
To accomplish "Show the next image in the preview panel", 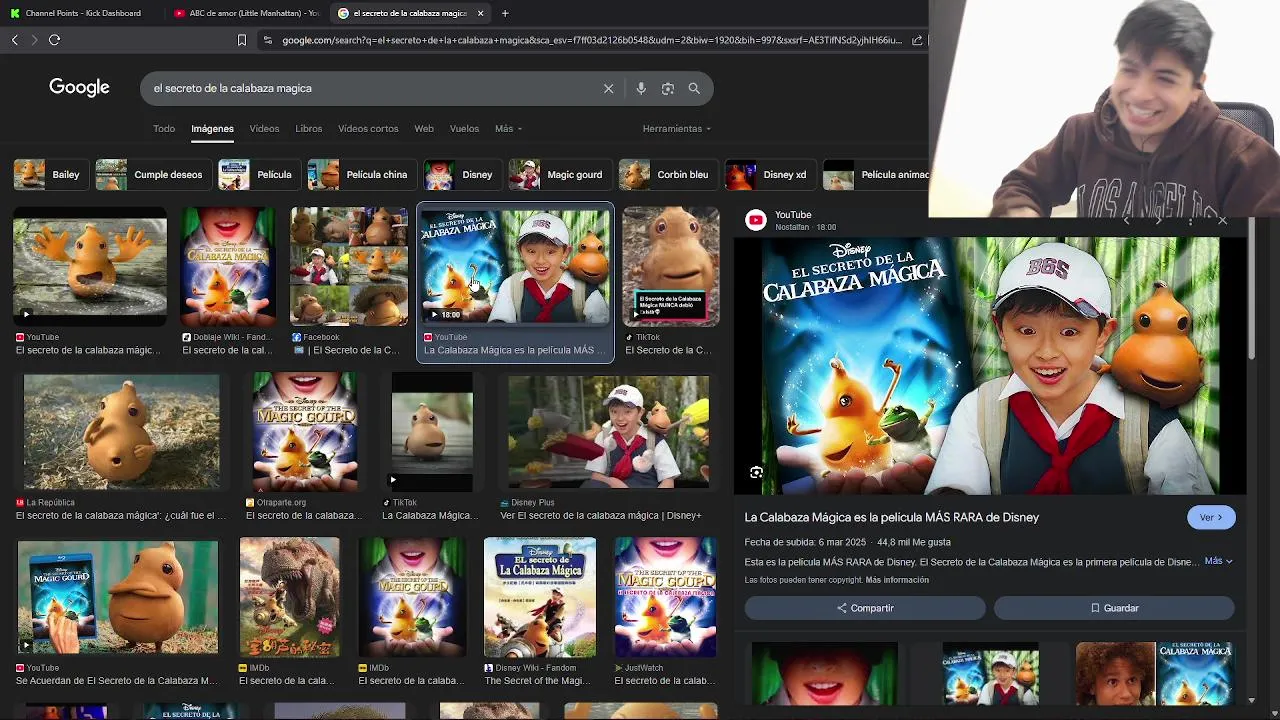I will click(x=1158, y=220).
